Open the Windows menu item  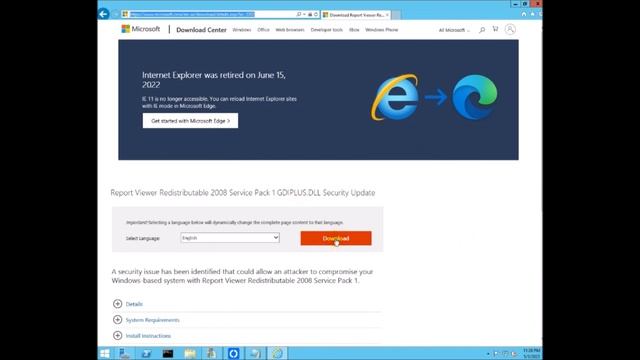coord(242,30)
